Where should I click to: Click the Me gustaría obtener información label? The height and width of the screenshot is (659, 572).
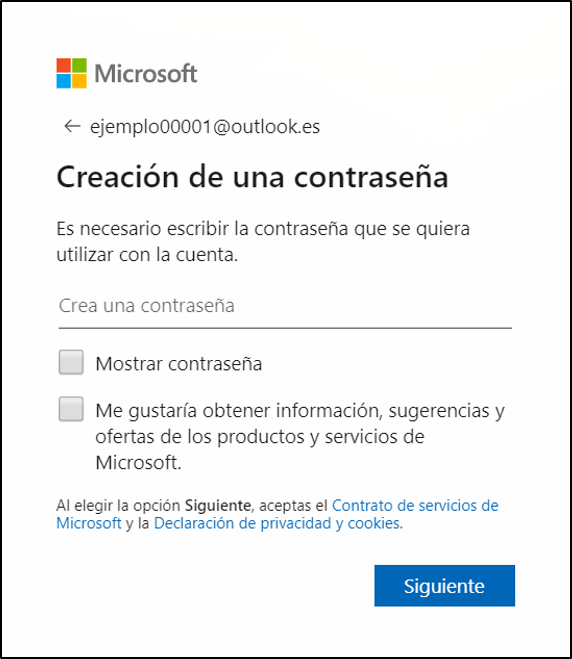coord(300,436)
